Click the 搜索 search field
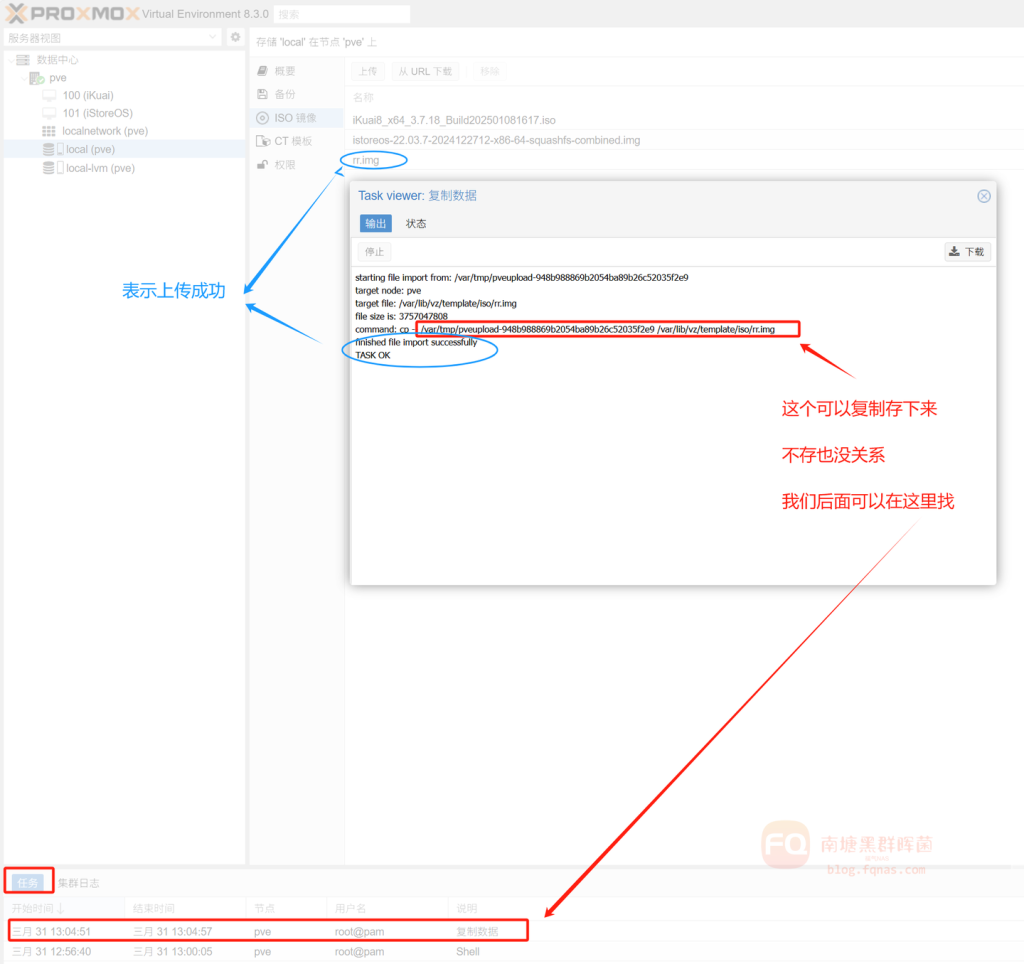Screen dimensions: 1024x964 [342, 14]
